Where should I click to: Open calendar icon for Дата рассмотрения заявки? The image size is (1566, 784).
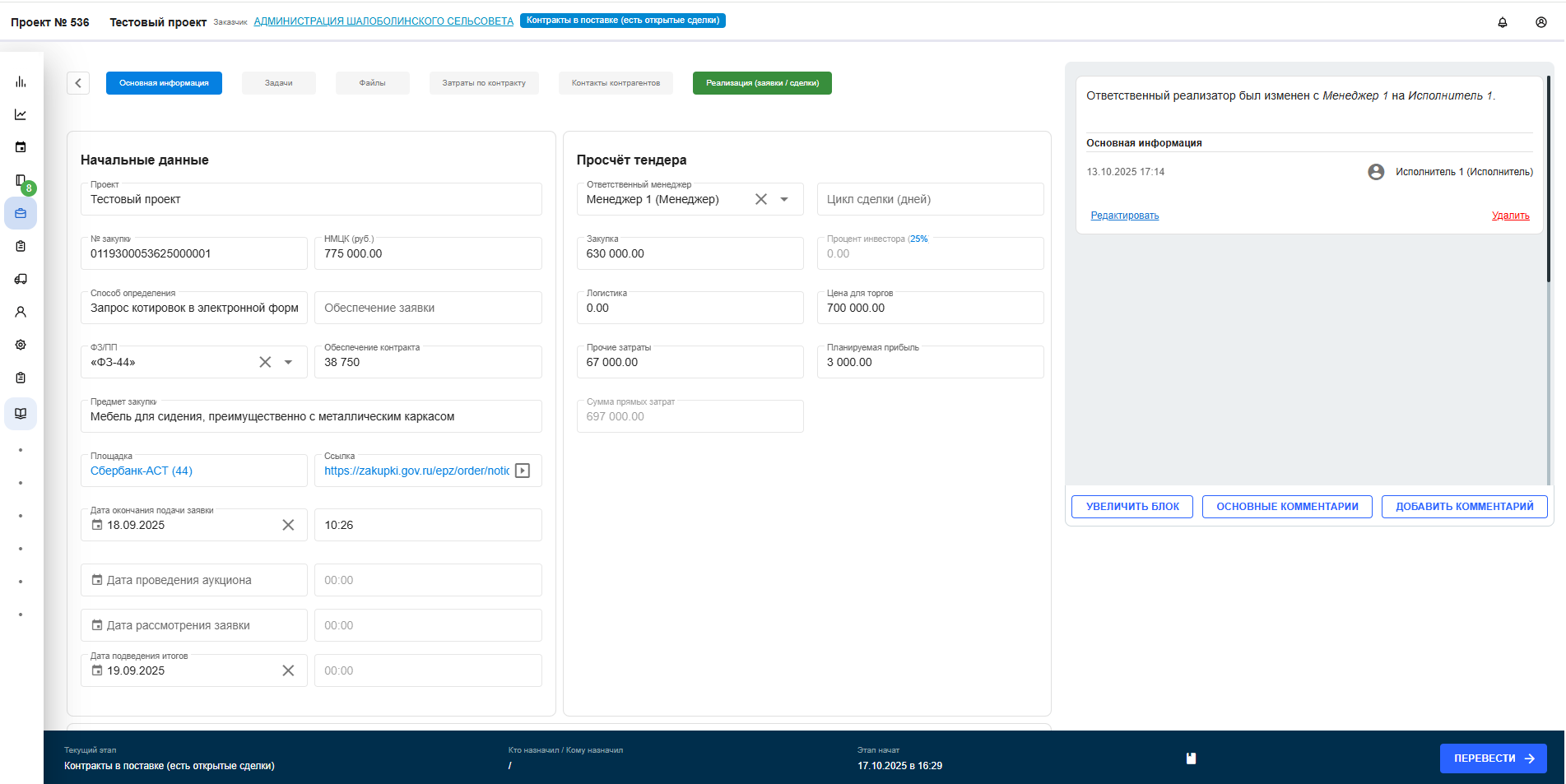97,625
